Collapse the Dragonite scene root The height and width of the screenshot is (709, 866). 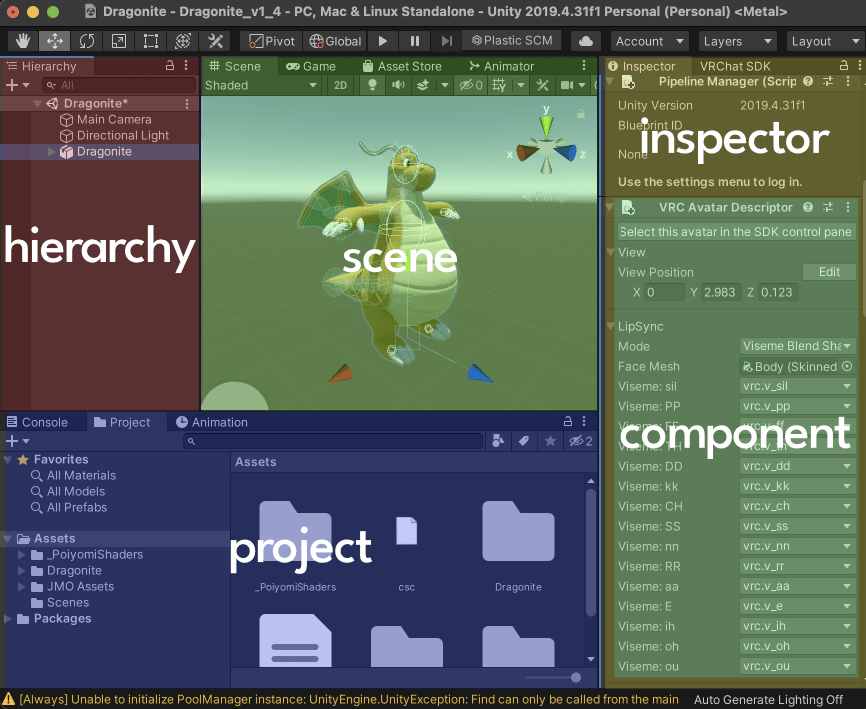(38, 104)
